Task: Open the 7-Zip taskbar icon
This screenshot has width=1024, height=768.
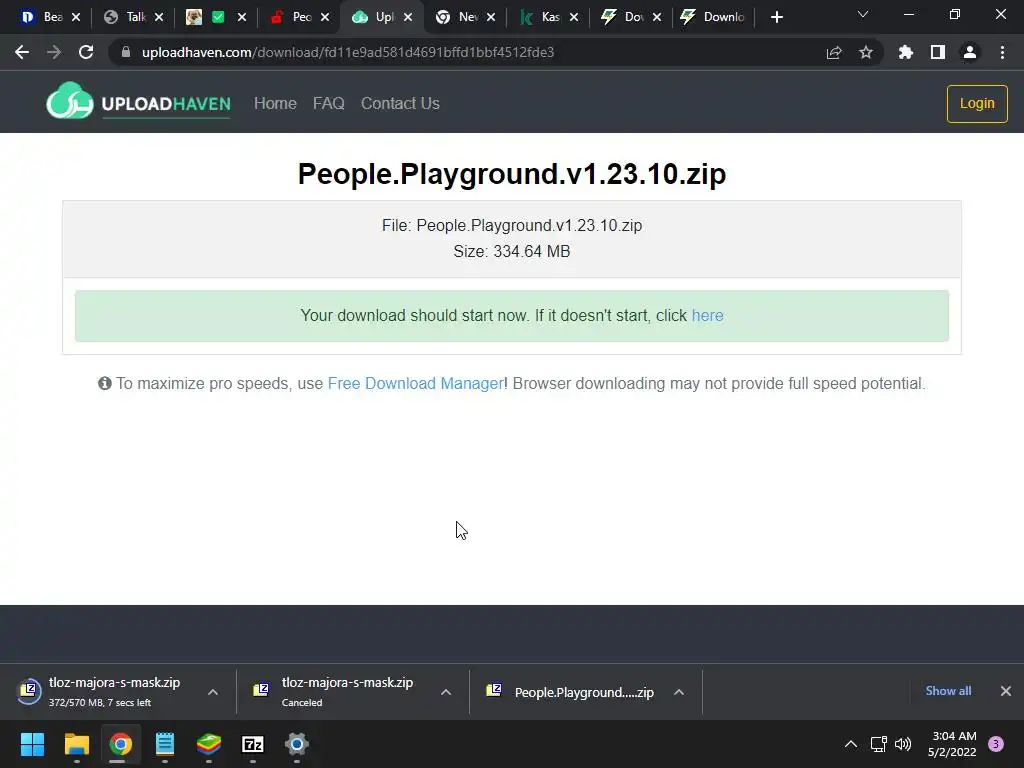Action: 253,744
